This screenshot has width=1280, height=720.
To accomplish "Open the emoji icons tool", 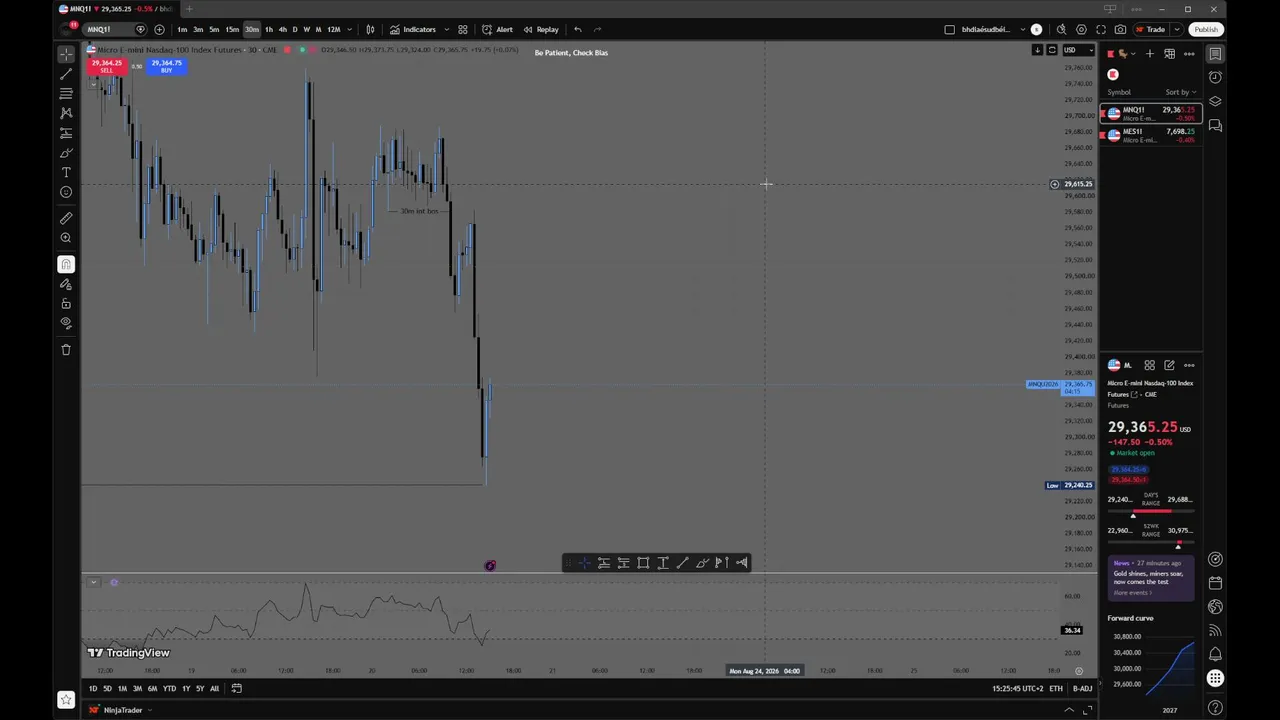I will [66, 192].
